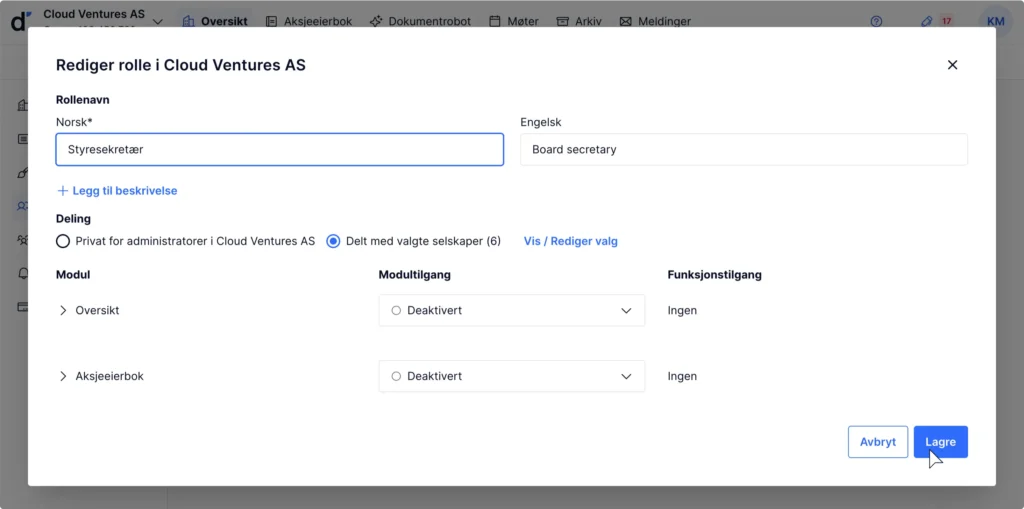Viewport: 1024px width, 509px height.
Task: Open the help question mark icon
Action: pyautogui.click(x=877, y=21)
